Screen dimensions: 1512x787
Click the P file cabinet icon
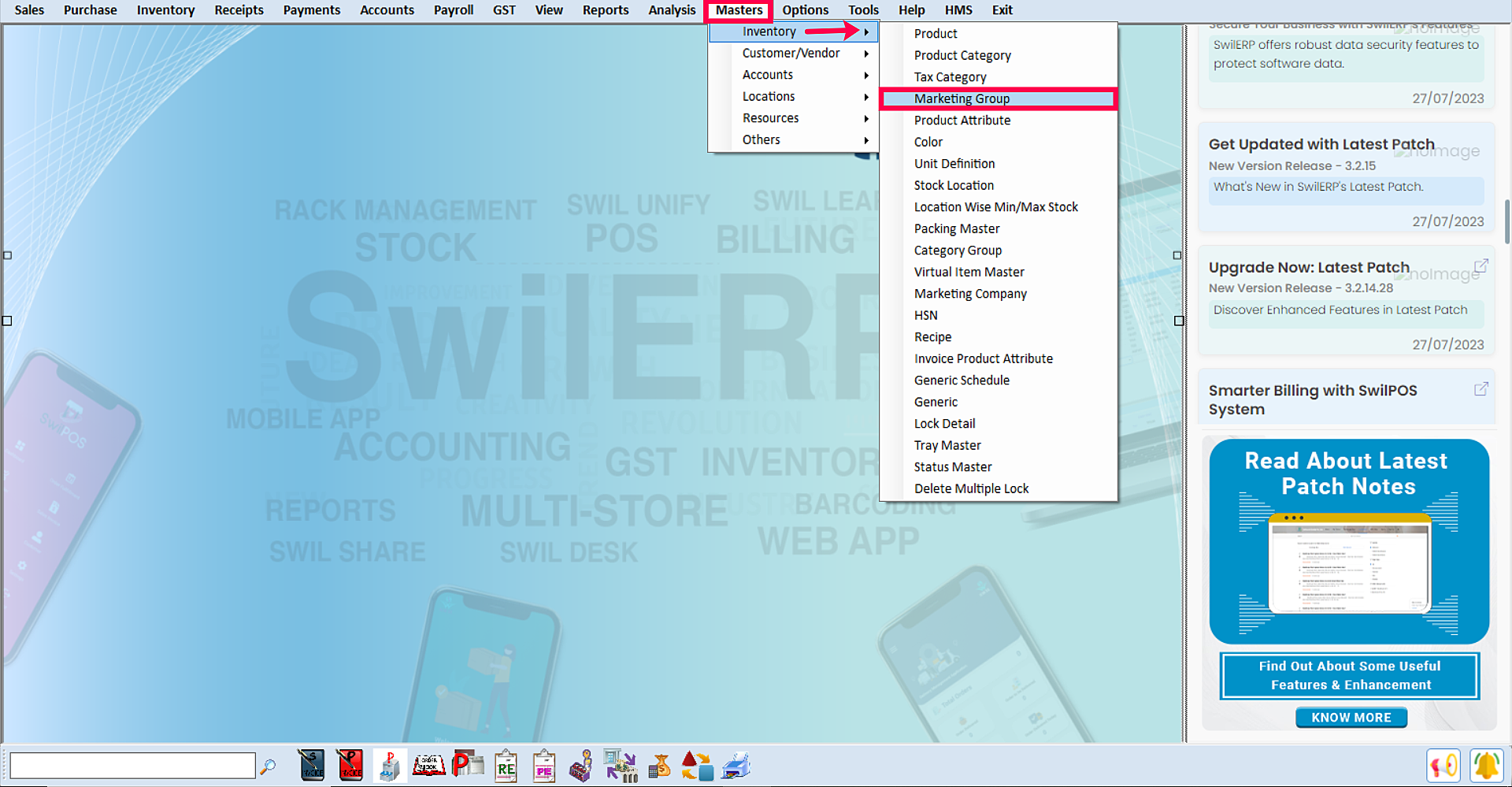pos(389,766)
